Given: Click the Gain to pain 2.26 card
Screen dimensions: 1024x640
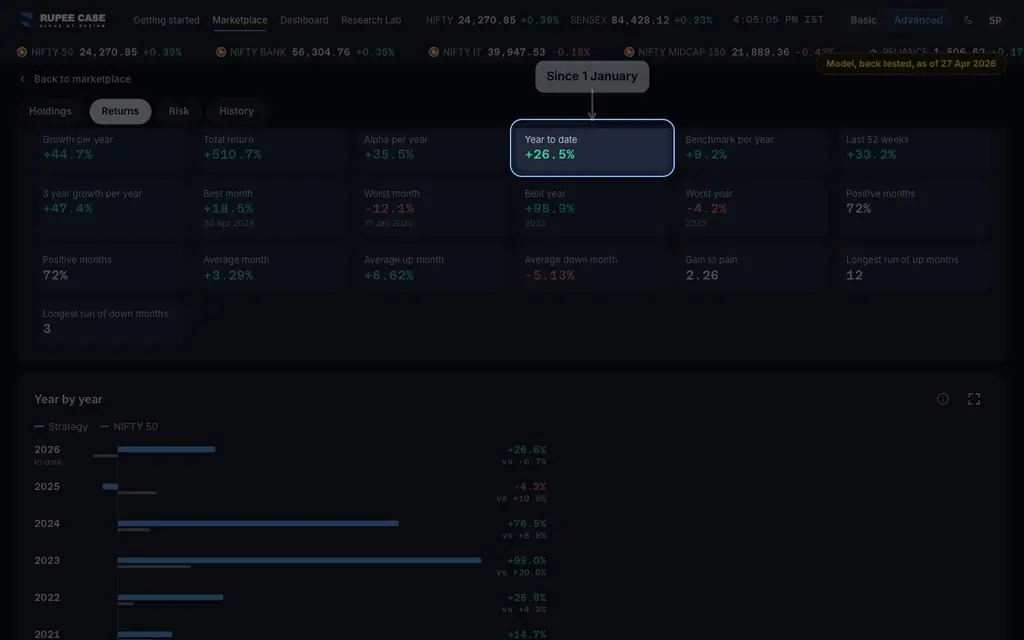Looking at the screenshot, I should [x=752, y=268].
